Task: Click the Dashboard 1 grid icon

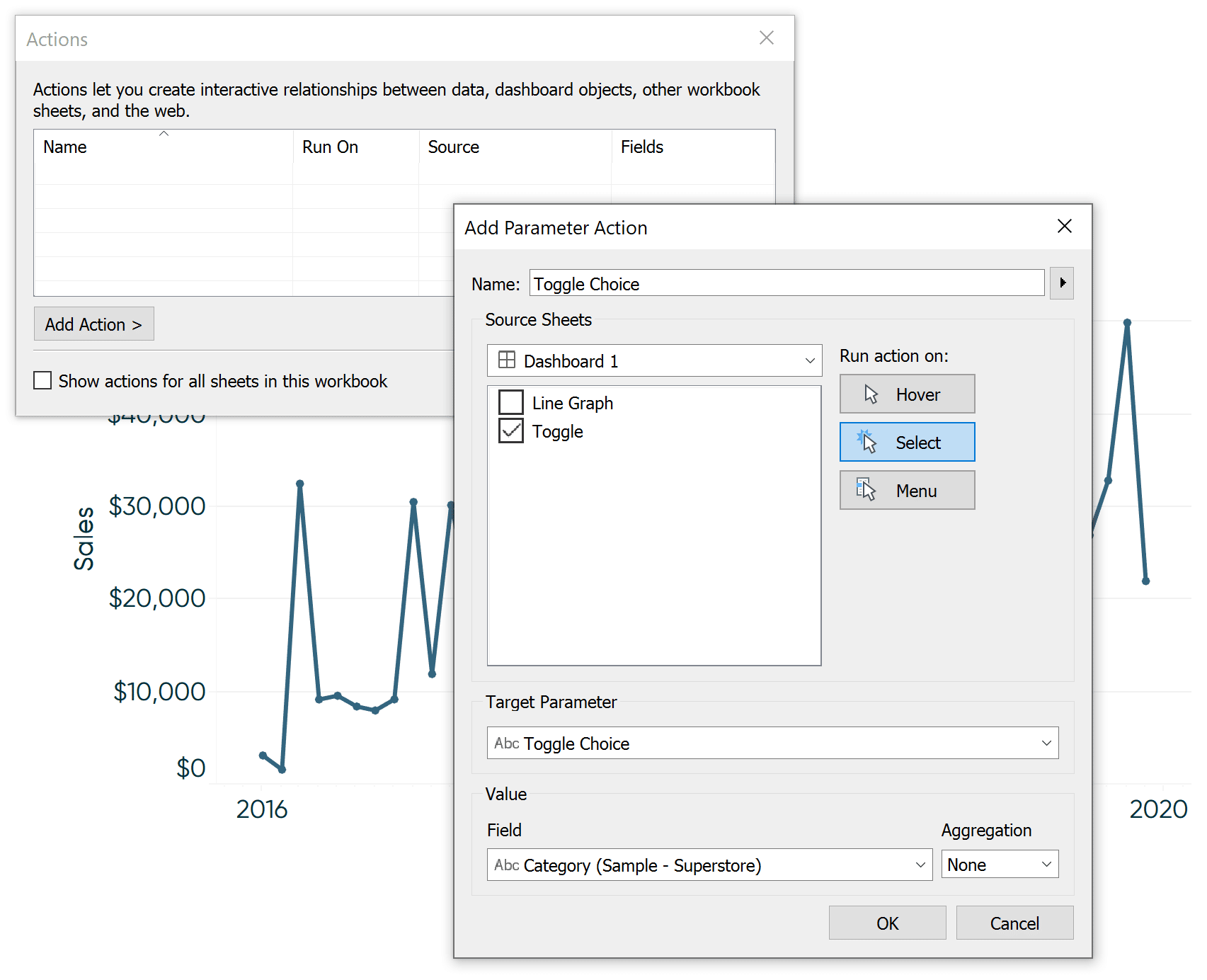Action: 507,360
